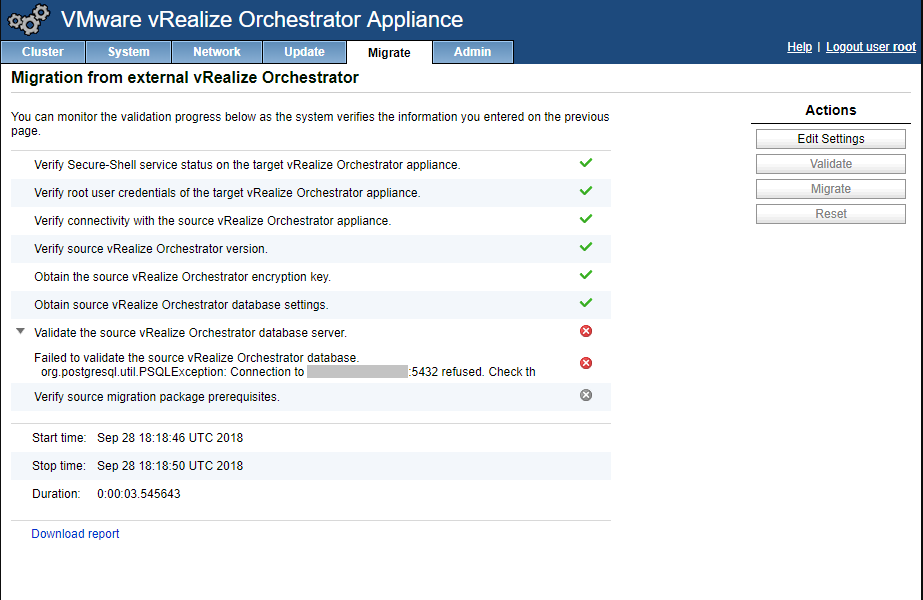The image size is (923, 600).
Task: Click the VMware vRealize Orchestrator Appliance title
Action: [x=262, y=19]
